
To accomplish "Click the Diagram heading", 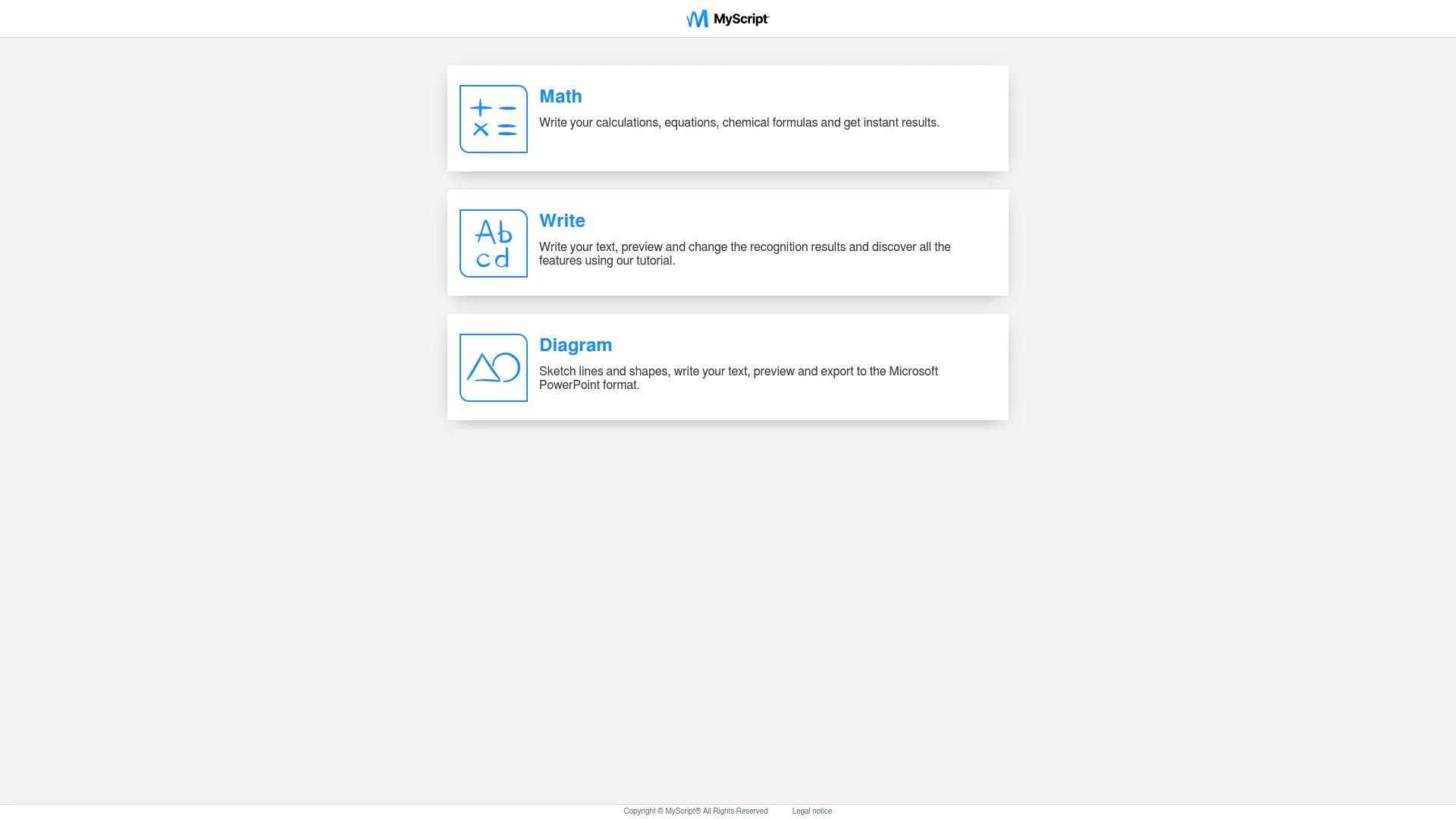I will point(576,345).
